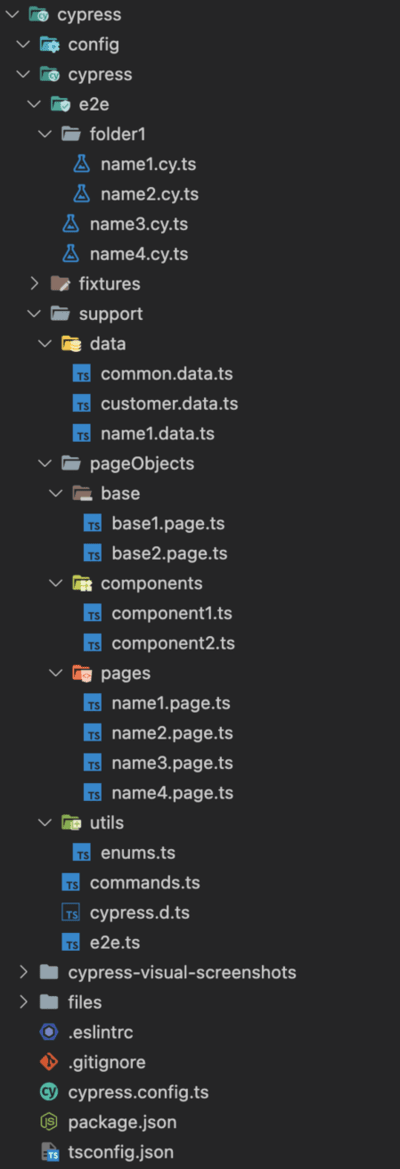The image size is (400, 1169).
Task: Click the flask icon next to name4.cy.ts
Action: (x=71, y=253)
